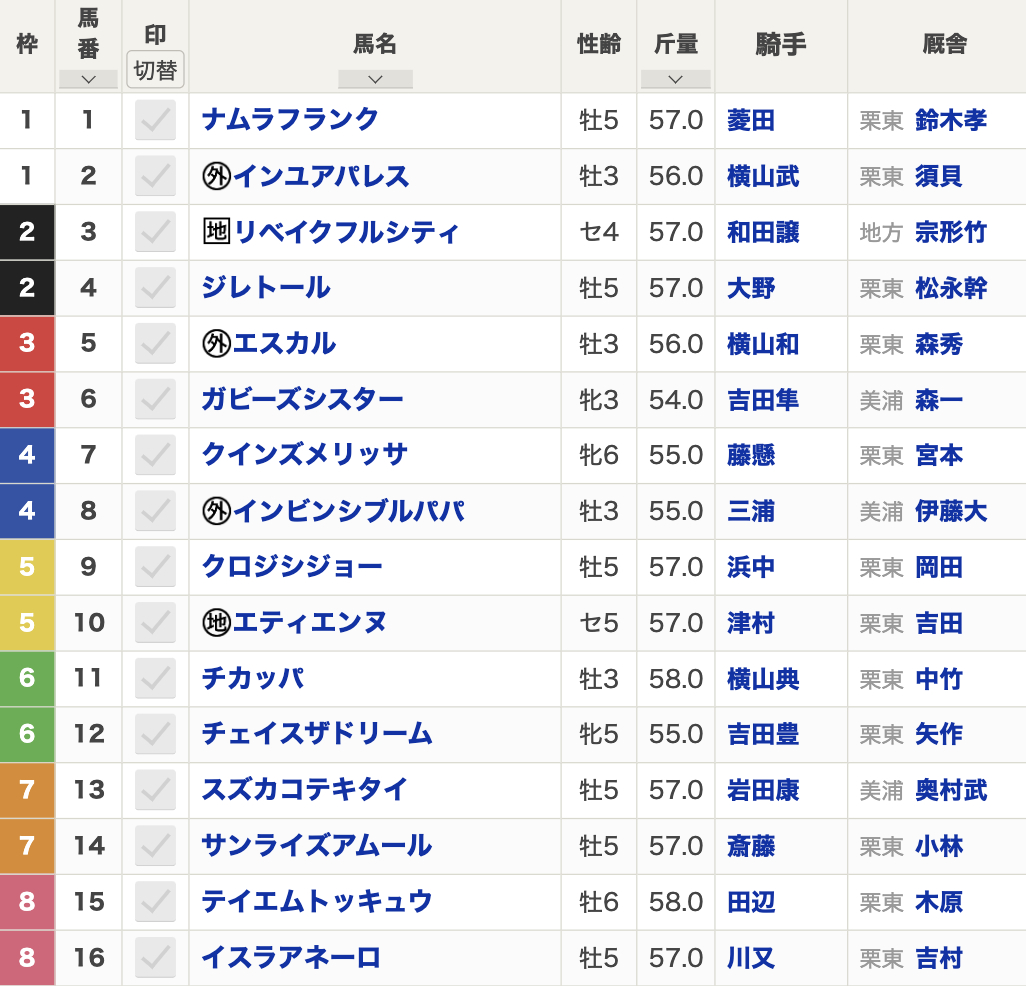The width and height of the screenshot is (1026, 986).
Task: Check the mark box for ジレトール
Action: (x=156, y=287)
